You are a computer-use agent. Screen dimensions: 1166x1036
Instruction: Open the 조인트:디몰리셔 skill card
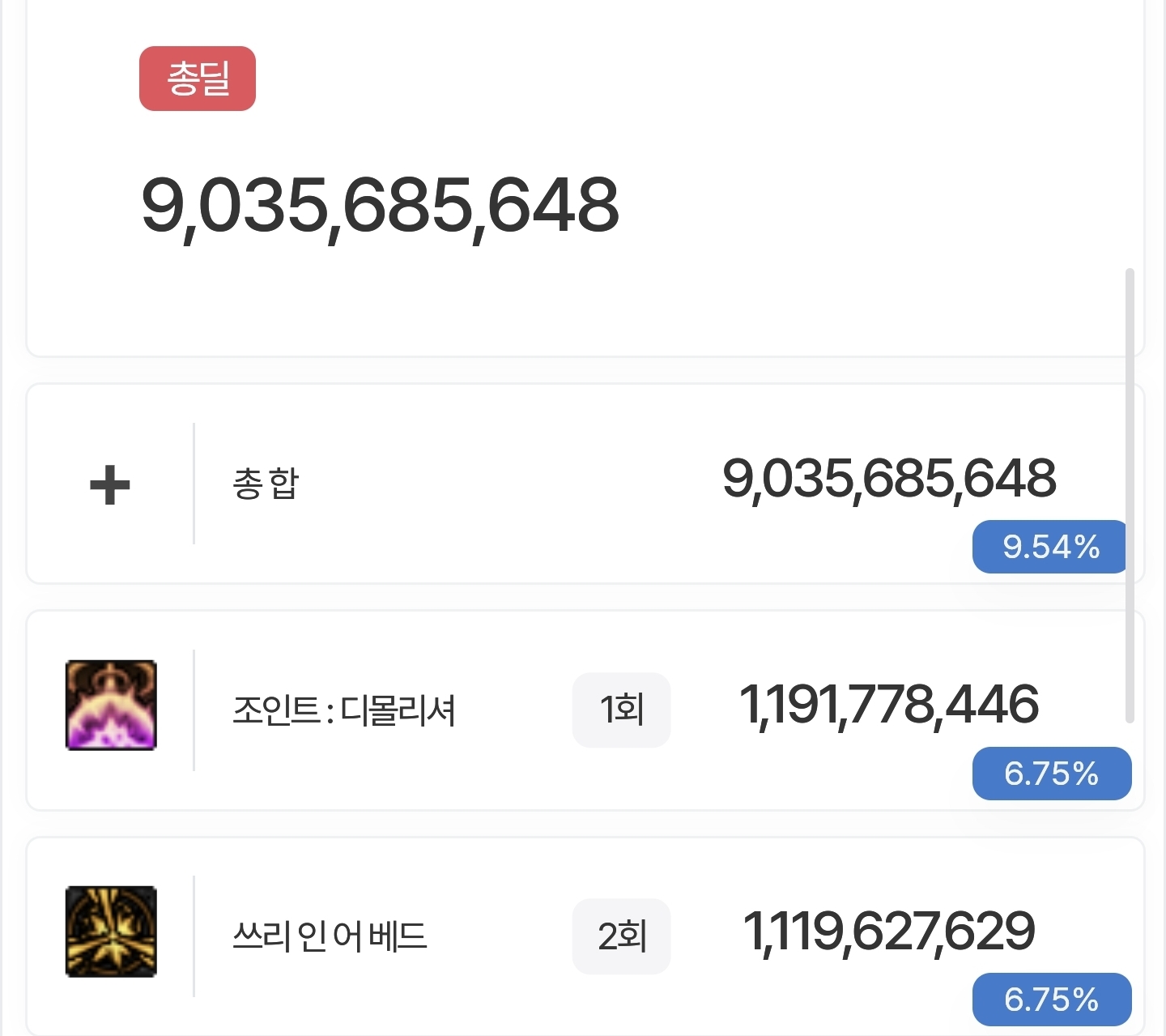(x=585, y=710)
